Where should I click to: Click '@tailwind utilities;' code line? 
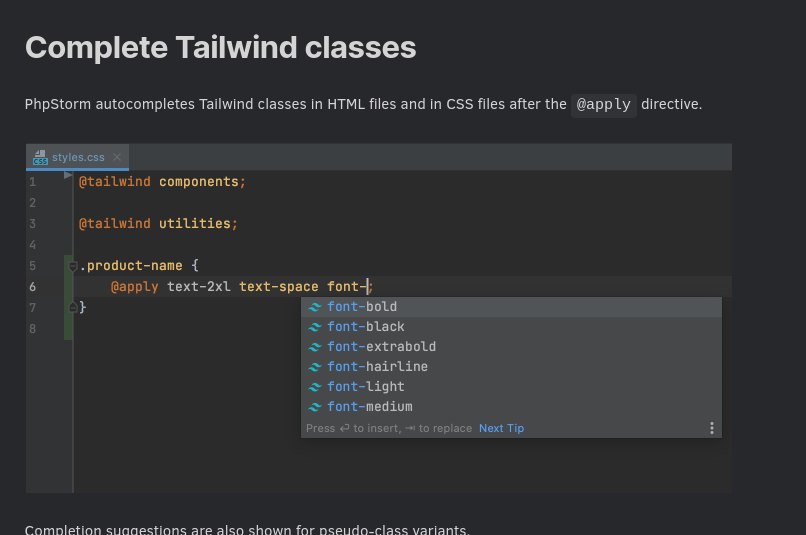[x=158, y=224]
